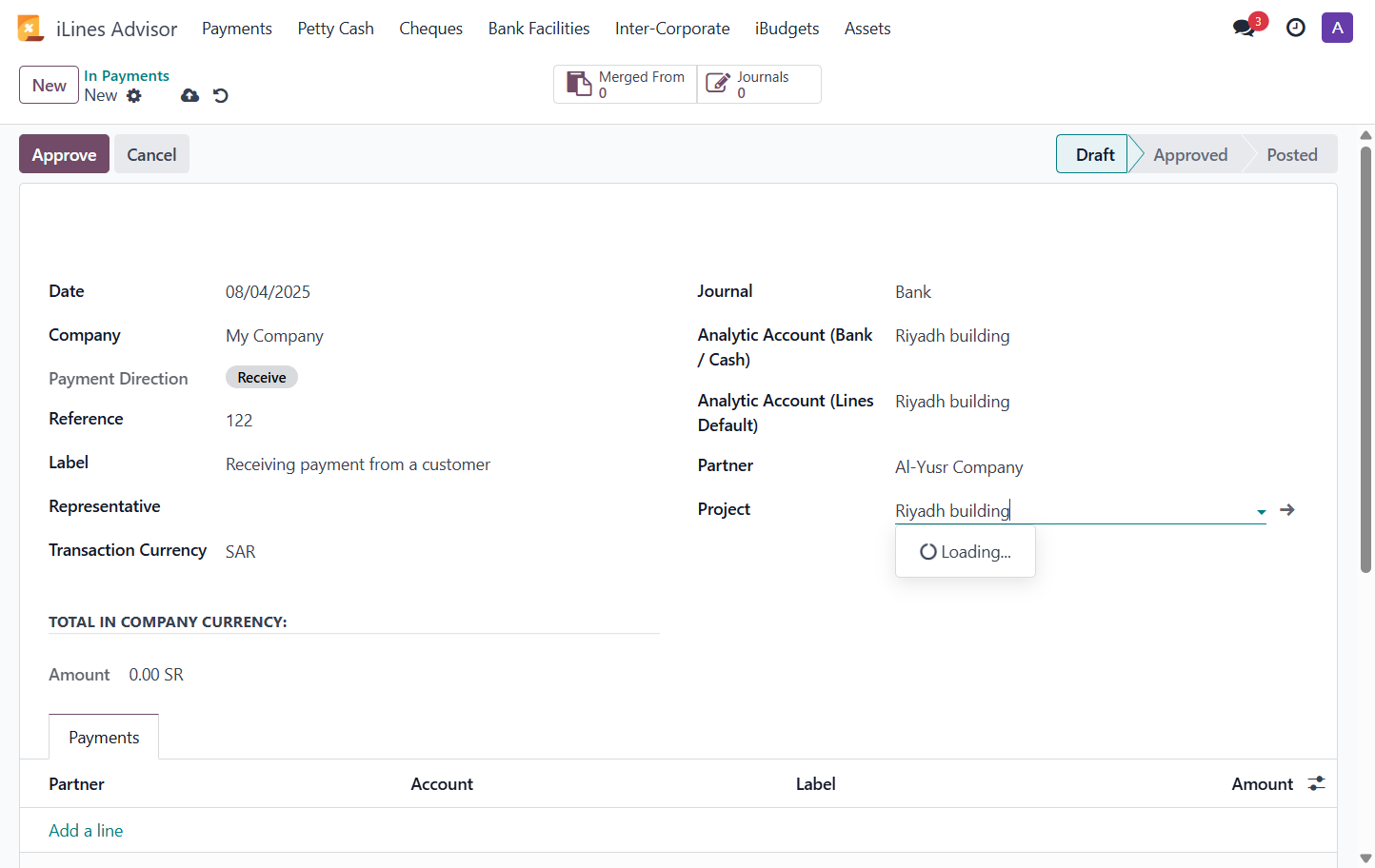Open column settings for payment lines
1375x868 pixels.
(x=1317, y=783)
